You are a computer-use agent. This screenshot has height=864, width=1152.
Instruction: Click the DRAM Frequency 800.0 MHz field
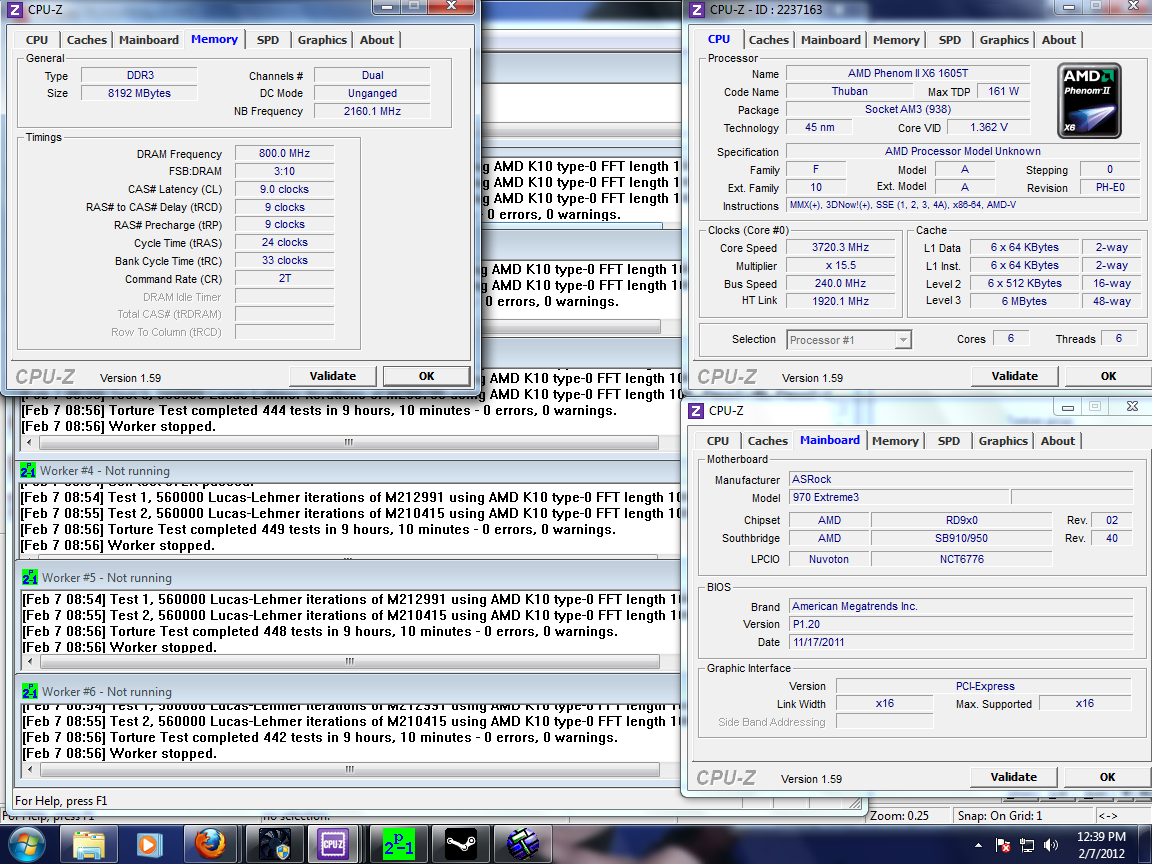(284, 154)
